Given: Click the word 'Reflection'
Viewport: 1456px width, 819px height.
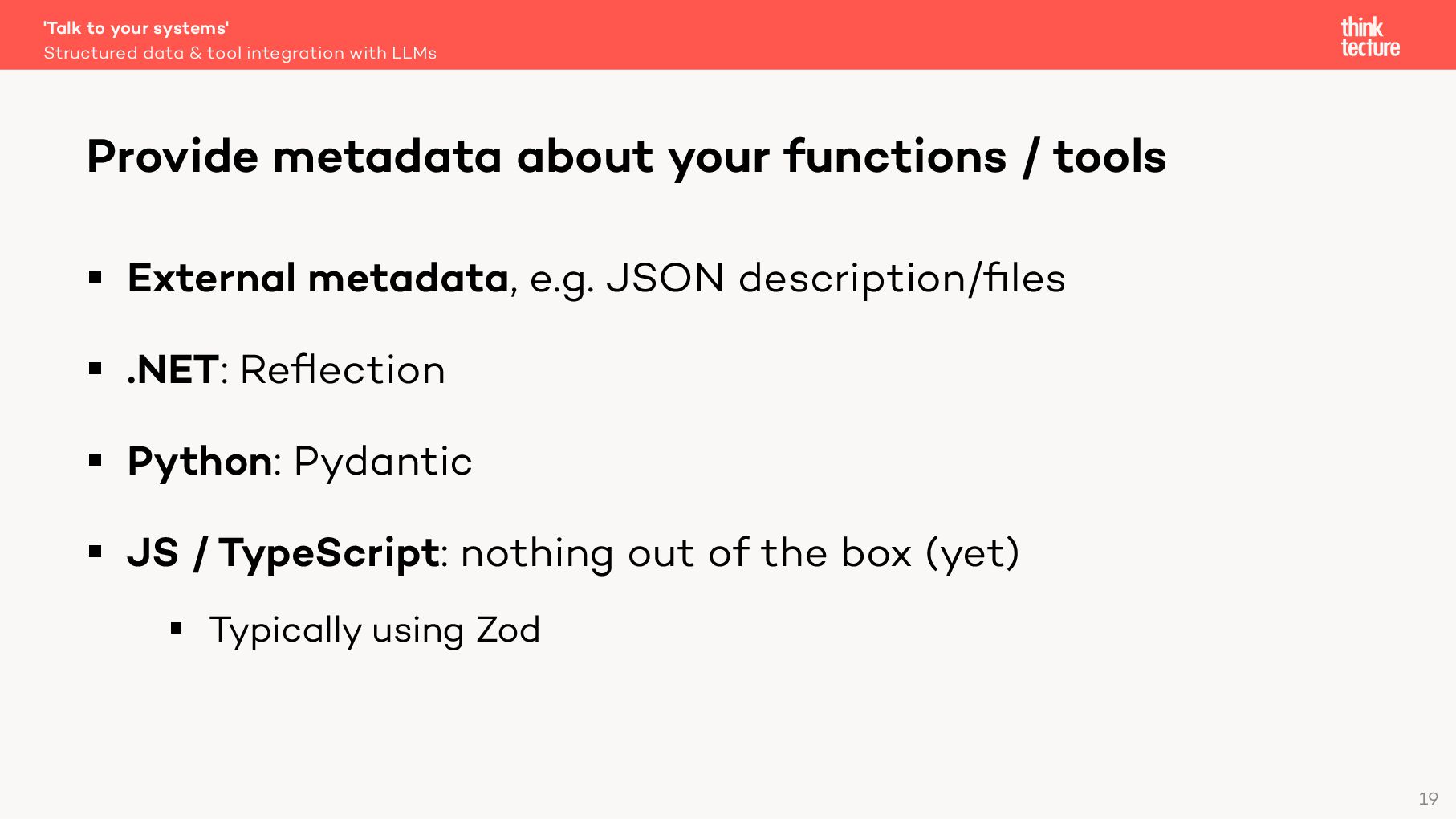Looking at the screenshot, I should tap(342, 370).
